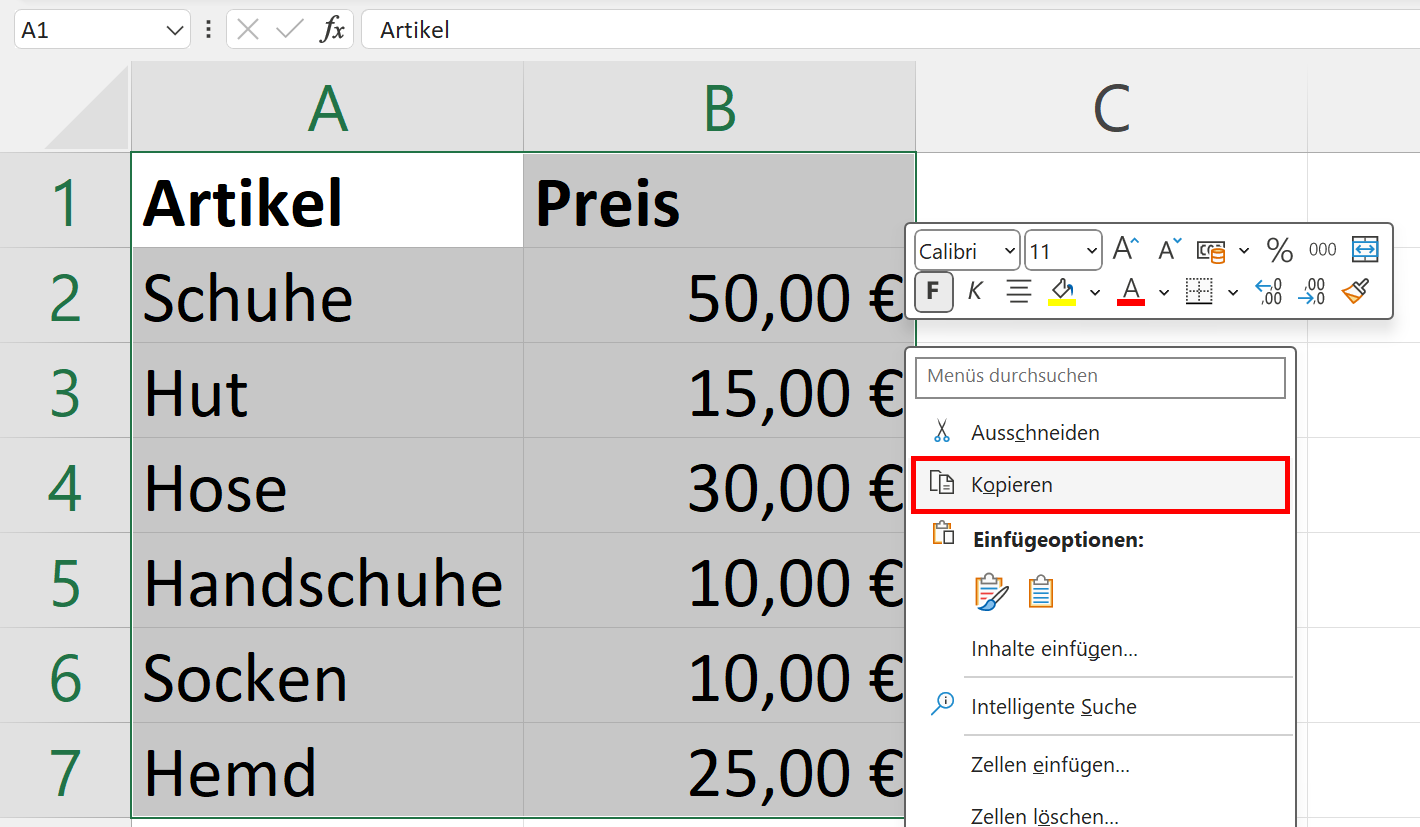The image size is (1420, 827).
Task: Apply yellow fill color bucket
Action: [x=1061, y=292]
